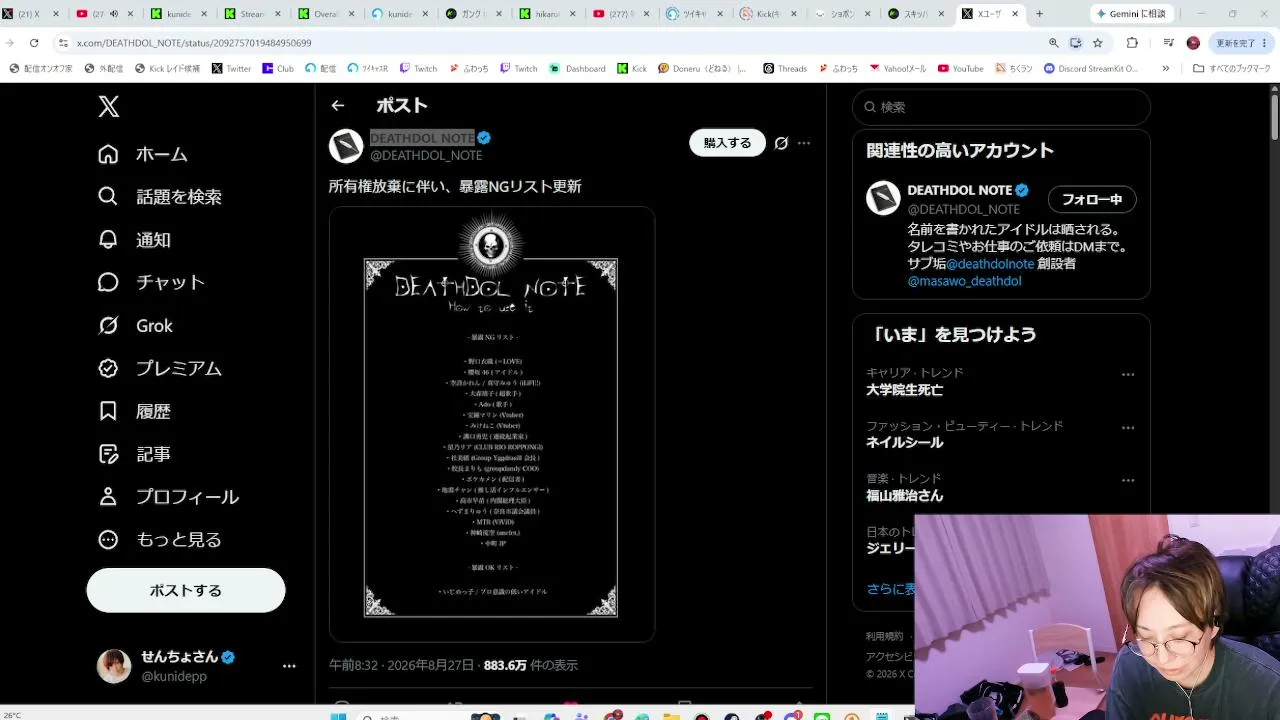Expand the bookmarks bar overflow chevron
The width and height of the screenshot is (1280, 720).
[1165, 69]
